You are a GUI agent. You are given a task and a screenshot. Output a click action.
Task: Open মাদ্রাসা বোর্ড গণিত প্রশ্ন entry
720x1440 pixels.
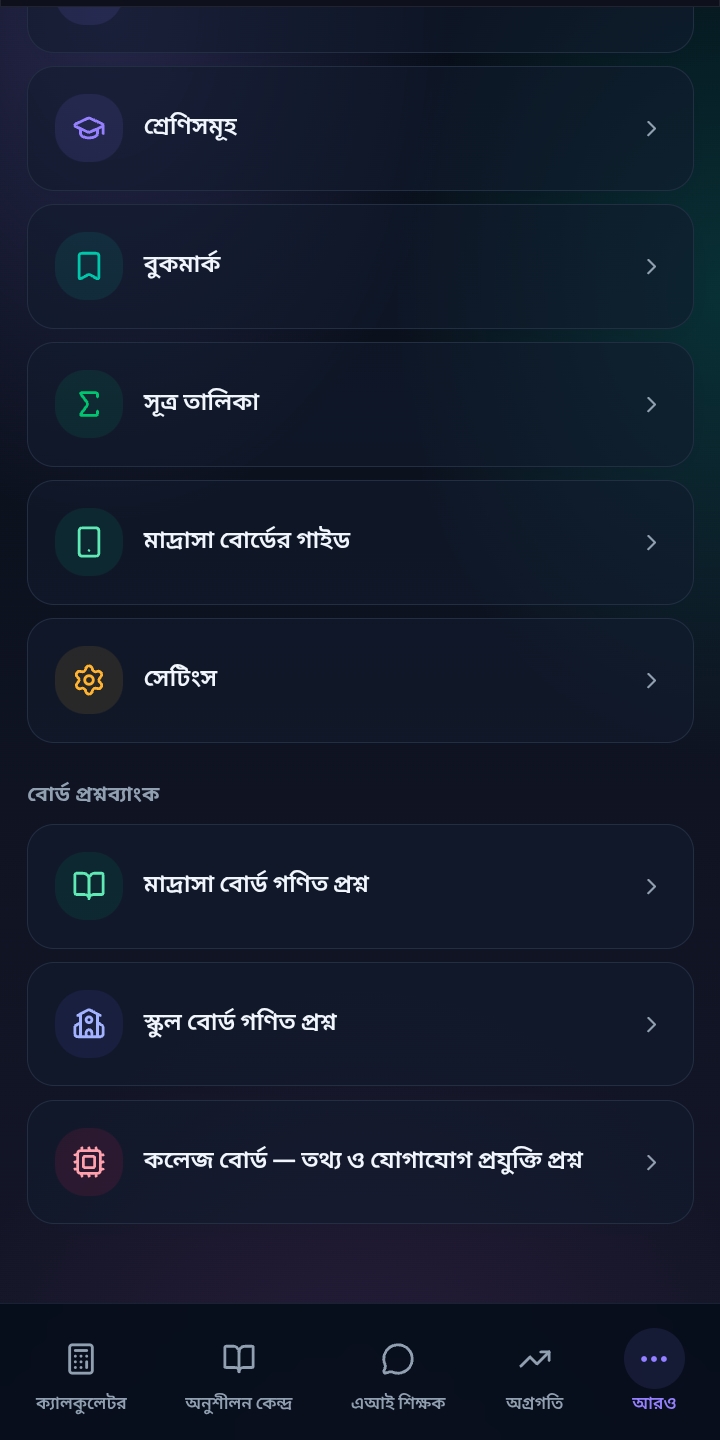click(x=360, y=886)
